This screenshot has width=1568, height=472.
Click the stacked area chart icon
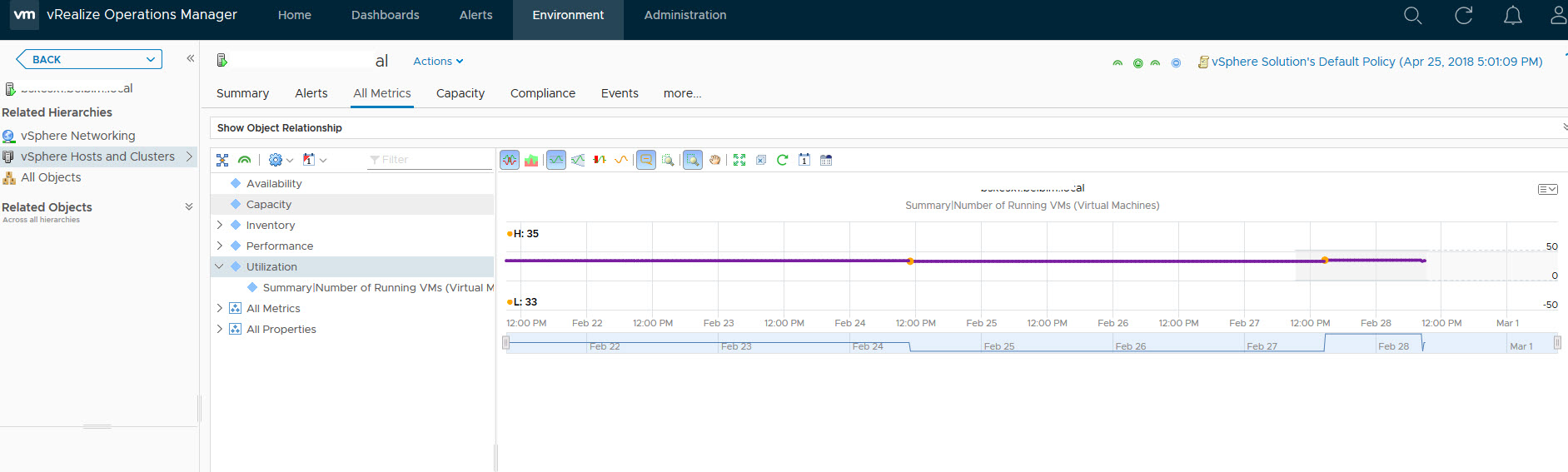point(531,160)
